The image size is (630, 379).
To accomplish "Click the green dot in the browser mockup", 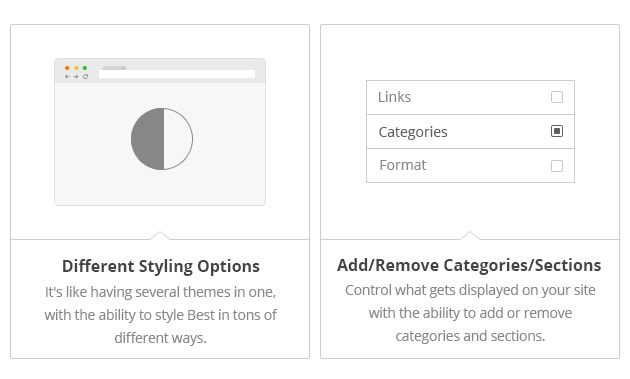I will point(85,68).
